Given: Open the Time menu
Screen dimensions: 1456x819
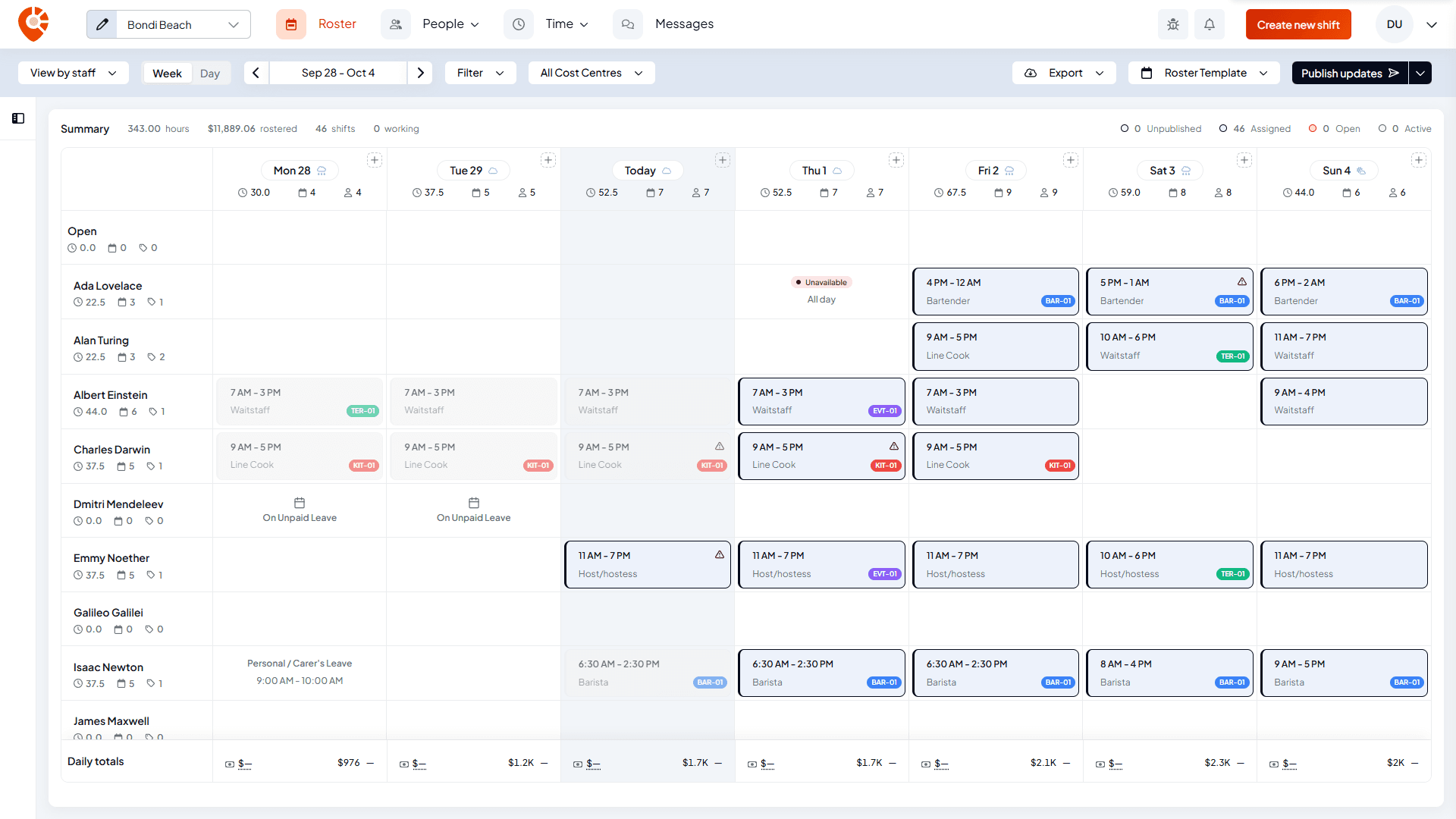Looking at the screenshot, I should pos(566,24).
